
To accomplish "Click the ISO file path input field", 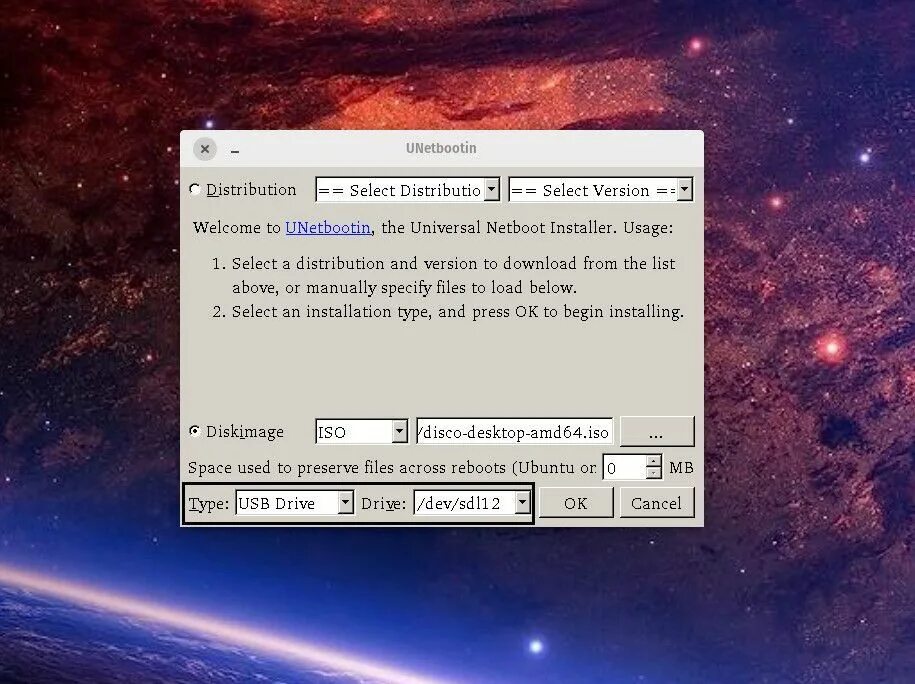I will coord(514,432).
